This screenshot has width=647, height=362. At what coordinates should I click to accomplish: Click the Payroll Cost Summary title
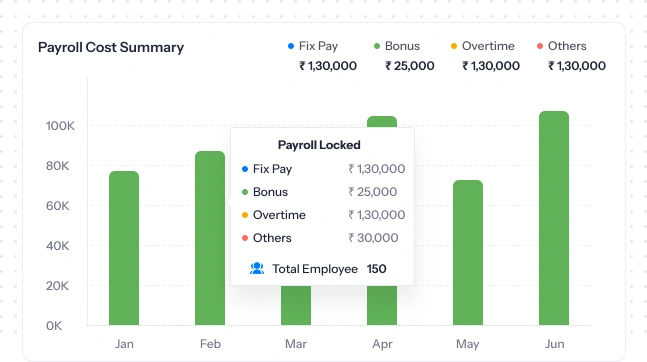(x=111, y=47)
